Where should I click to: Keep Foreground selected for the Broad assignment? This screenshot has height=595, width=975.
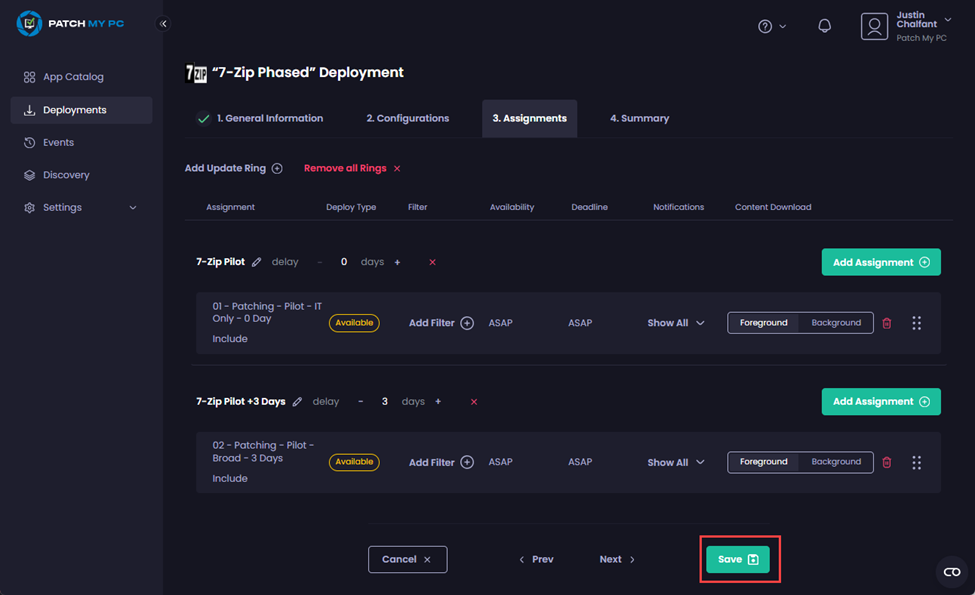[x=764, y=461]
